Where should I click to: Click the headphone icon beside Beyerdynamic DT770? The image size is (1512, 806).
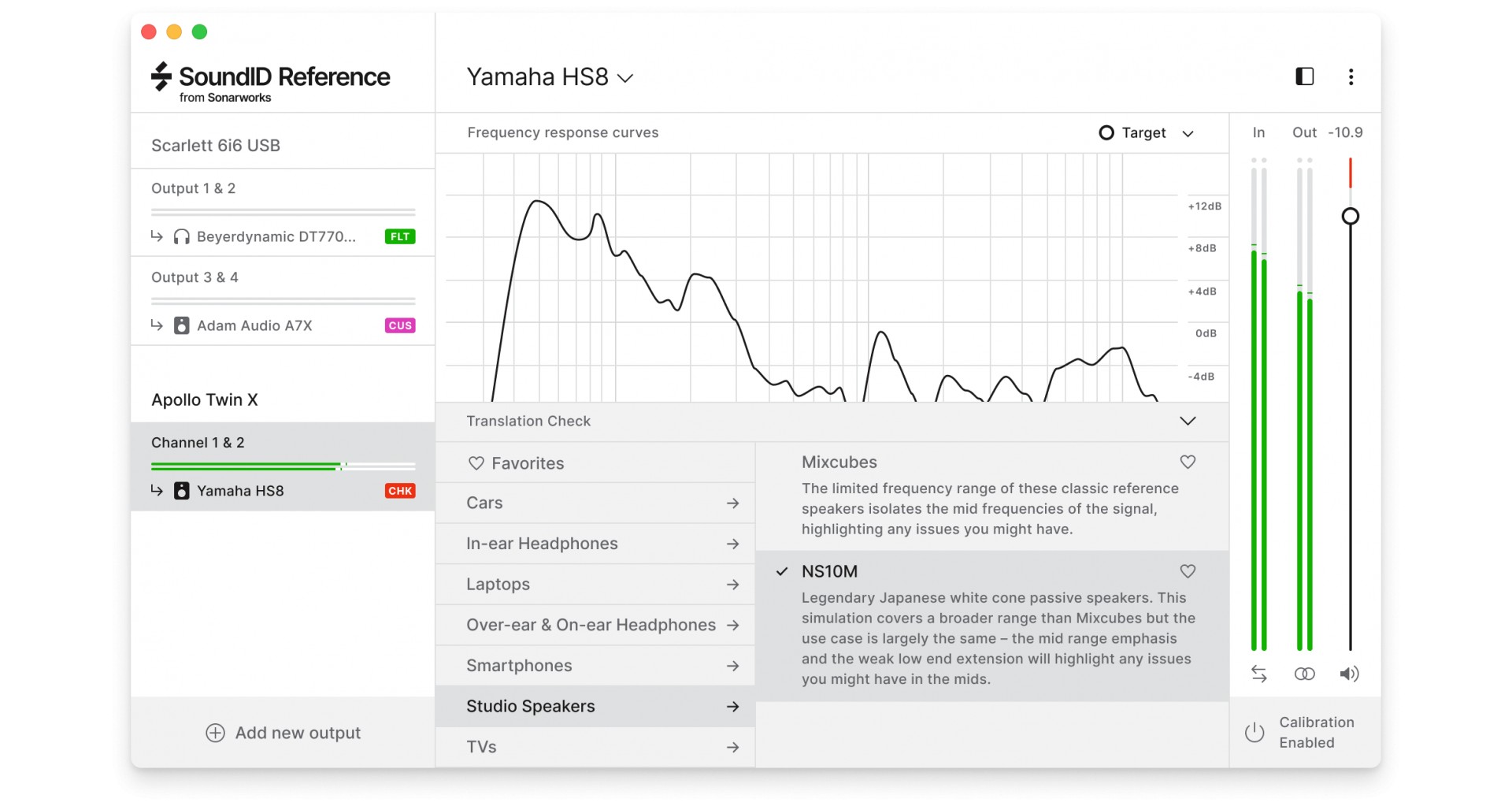coord(181,236)
